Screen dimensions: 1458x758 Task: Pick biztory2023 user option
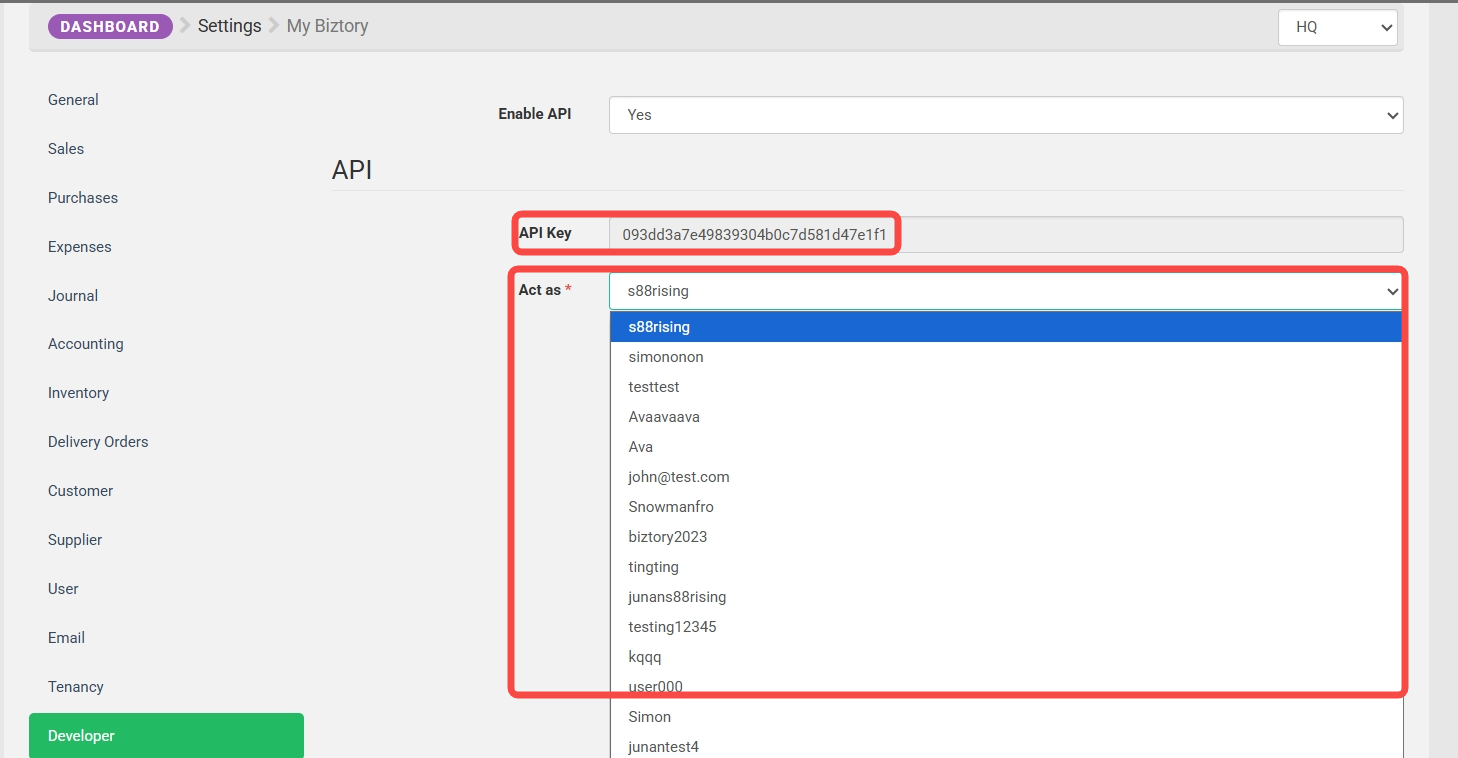(x=1006, y=537)
